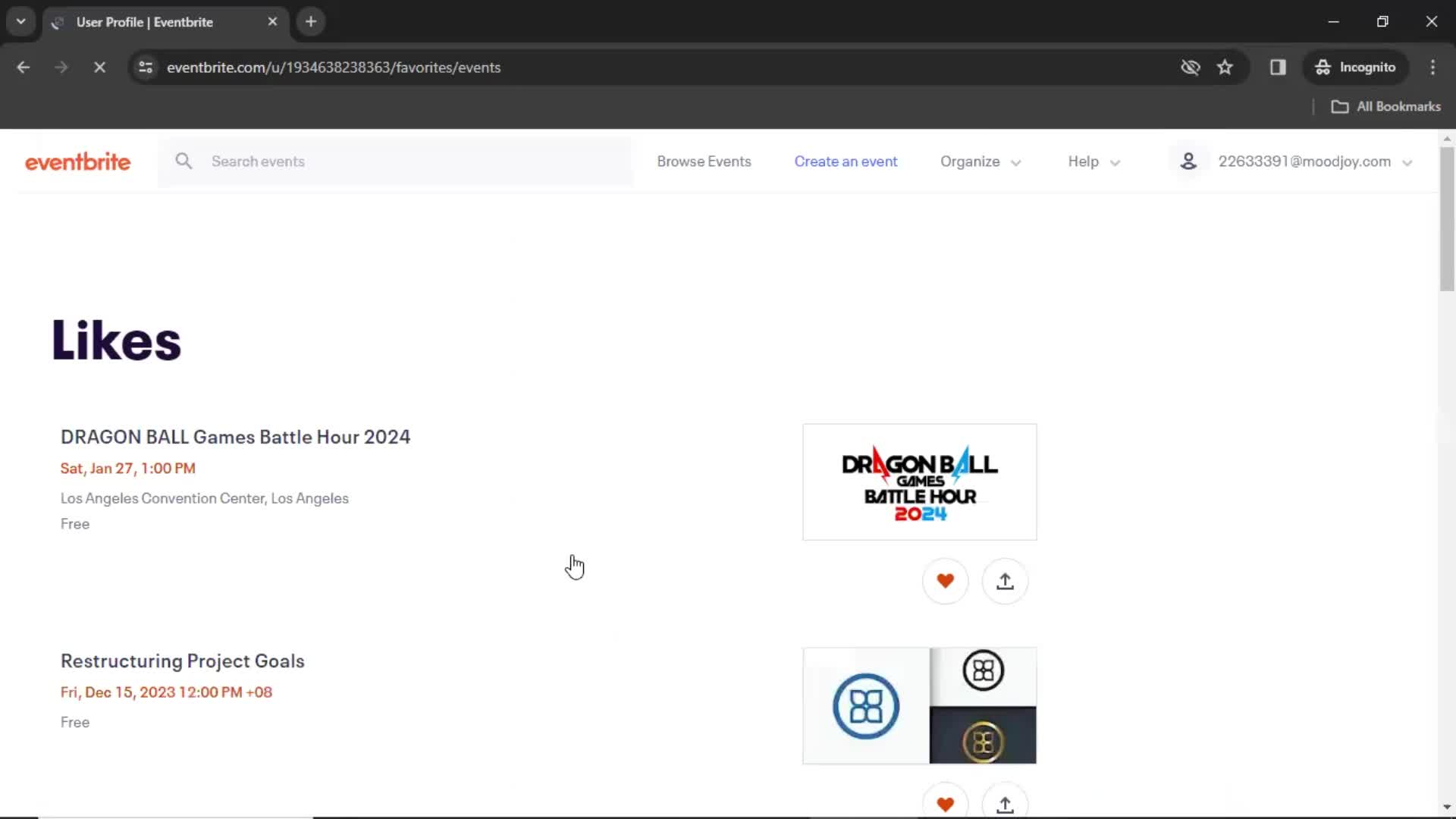
Task: Open the All Bookmarks folder
Action: (1386, 106)
